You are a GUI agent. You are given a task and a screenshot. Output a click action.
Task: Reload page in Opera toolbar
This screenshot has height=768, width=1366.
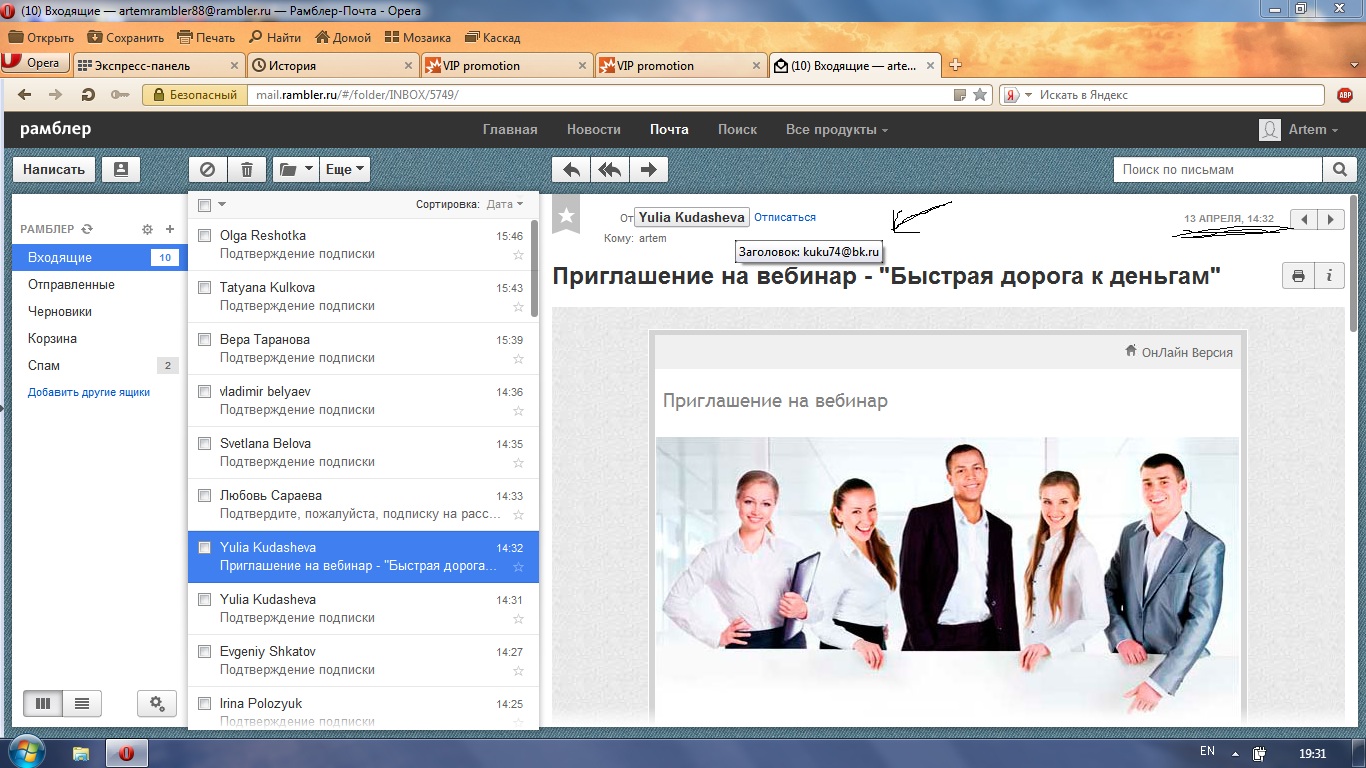coord(88,95)
